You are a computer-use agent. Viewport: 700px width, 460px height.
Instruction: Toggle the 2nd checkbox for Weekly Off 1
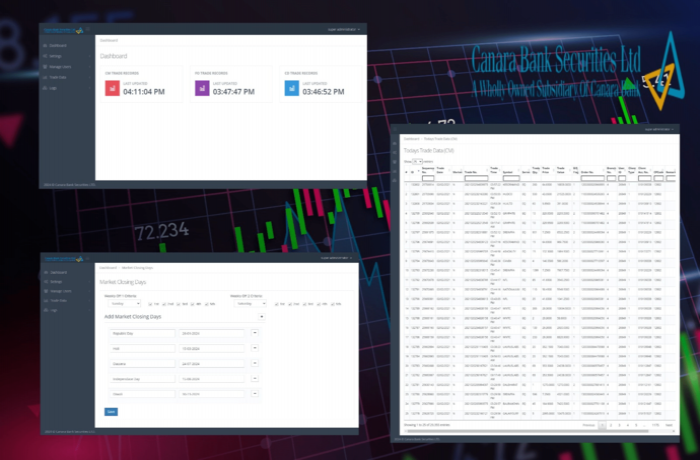(x=164, y=304)
